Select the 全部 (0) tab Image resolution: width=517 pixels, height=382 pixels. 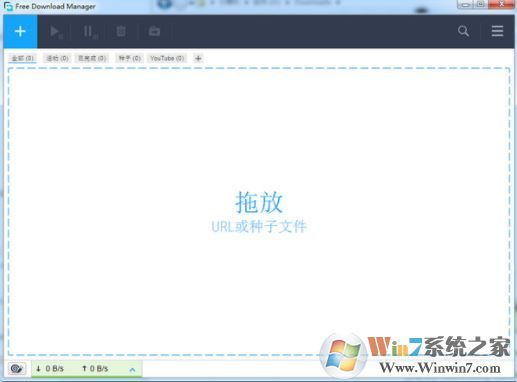23,58
